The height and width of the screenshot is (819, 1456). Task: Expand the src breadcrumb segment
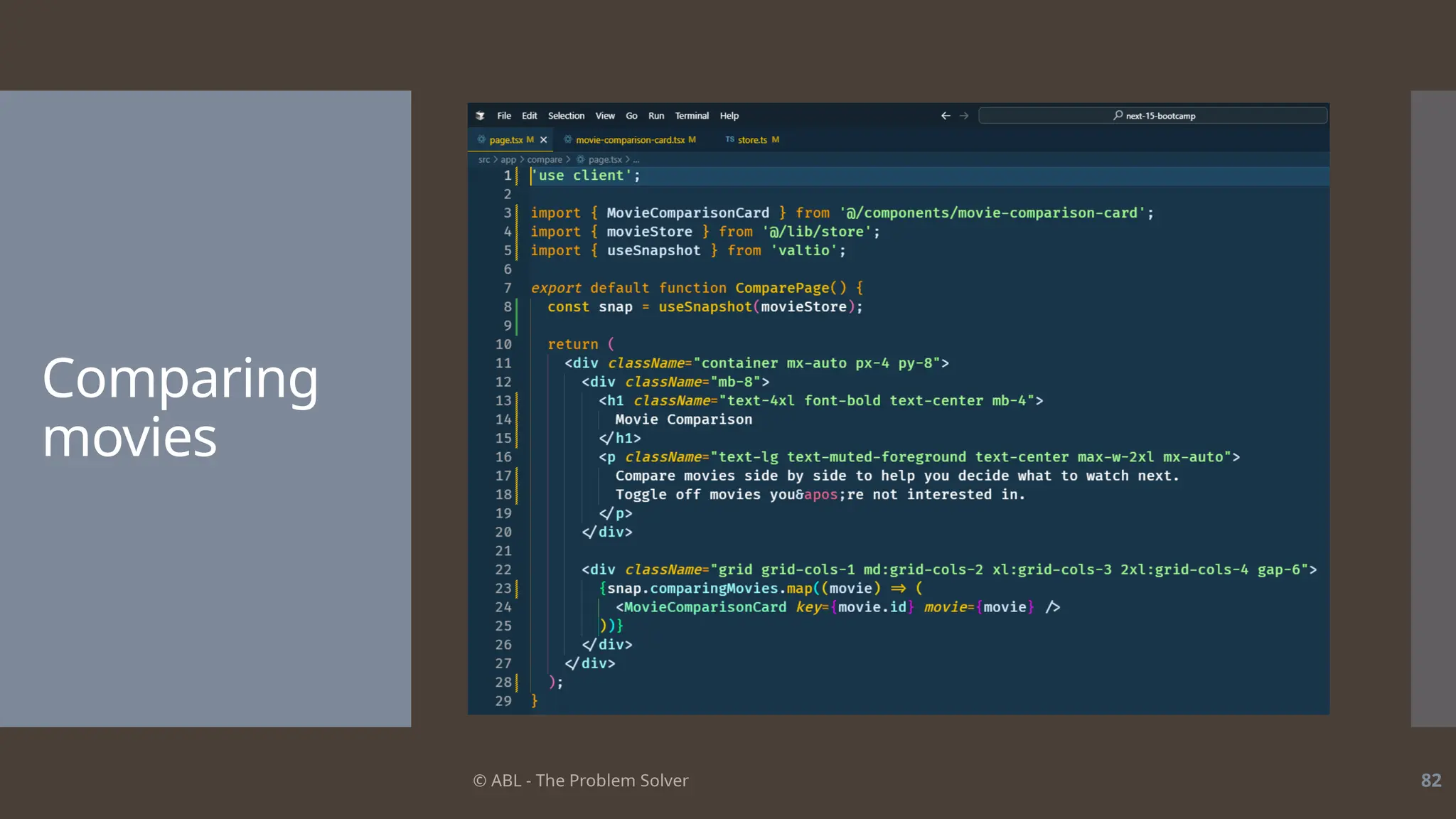tap(484, 160)
